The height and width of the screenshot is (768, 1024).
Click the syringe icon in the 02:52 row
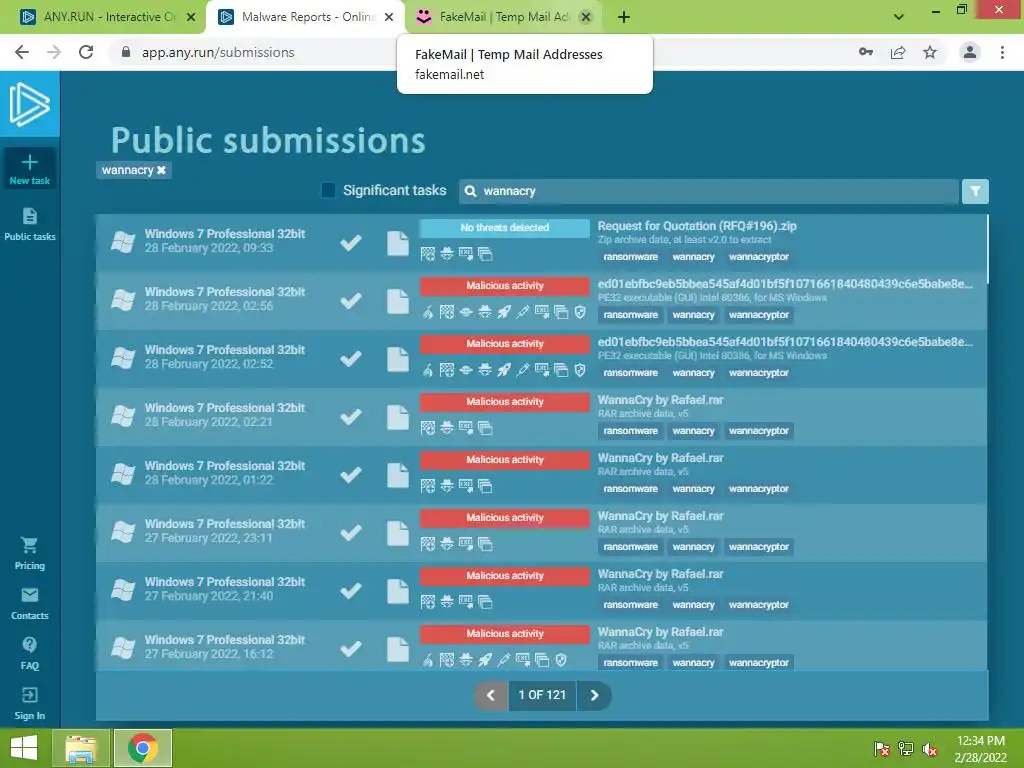522,370
